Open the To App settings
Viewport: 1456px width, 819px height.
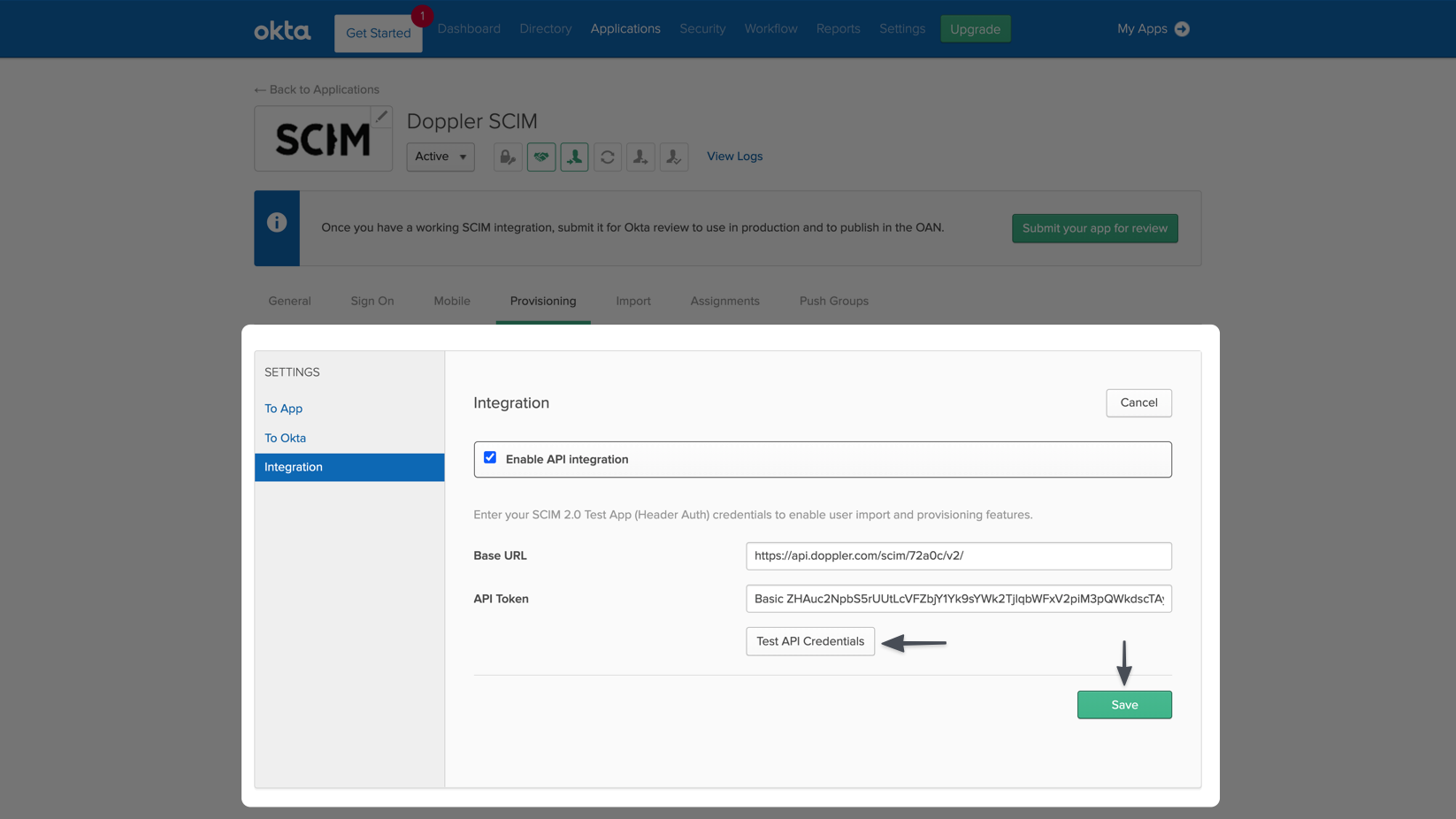283,409
